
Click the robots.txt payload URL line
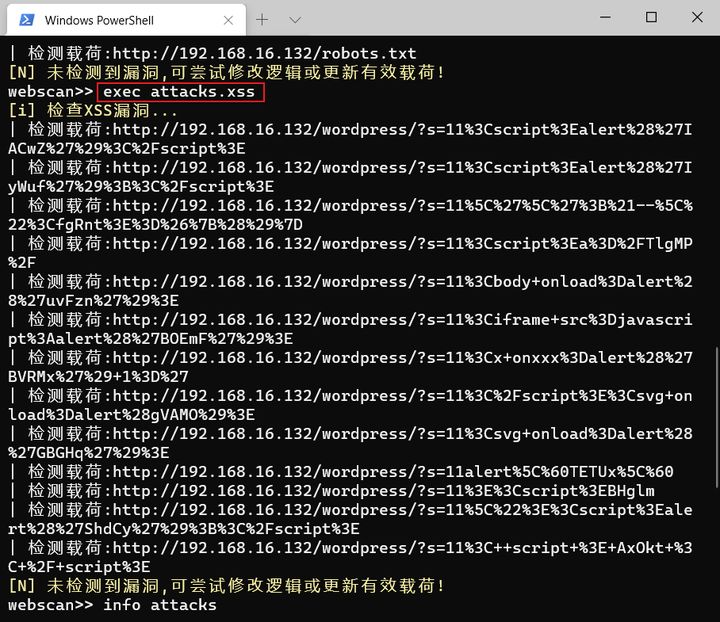pyautogui.click(x=213, y=53)
